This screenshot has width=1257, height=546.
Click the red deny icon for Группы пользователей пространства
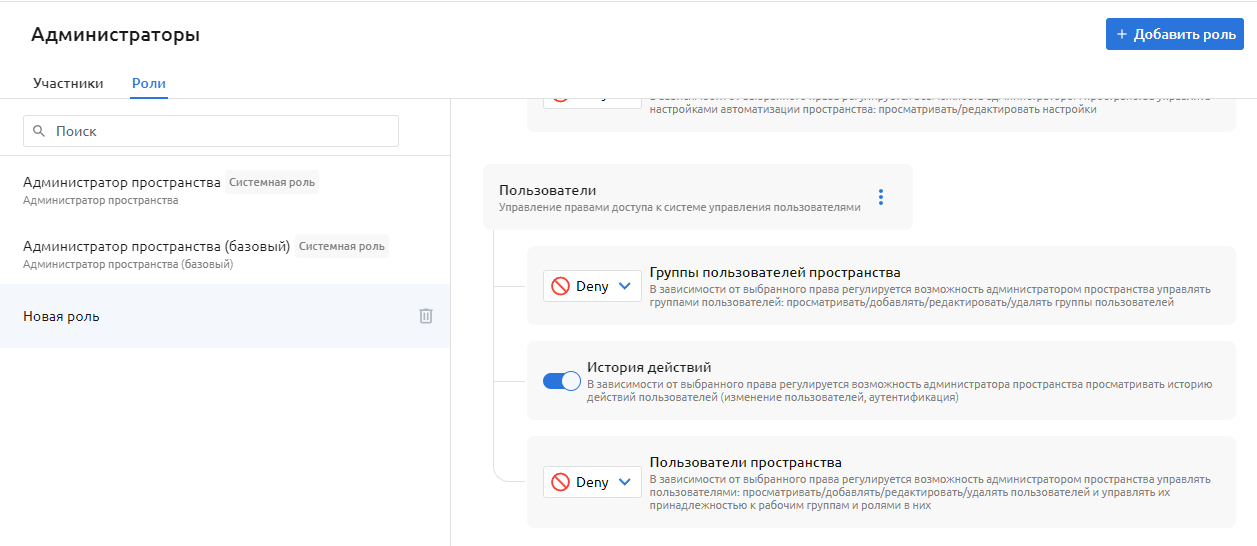coord(560,286)
